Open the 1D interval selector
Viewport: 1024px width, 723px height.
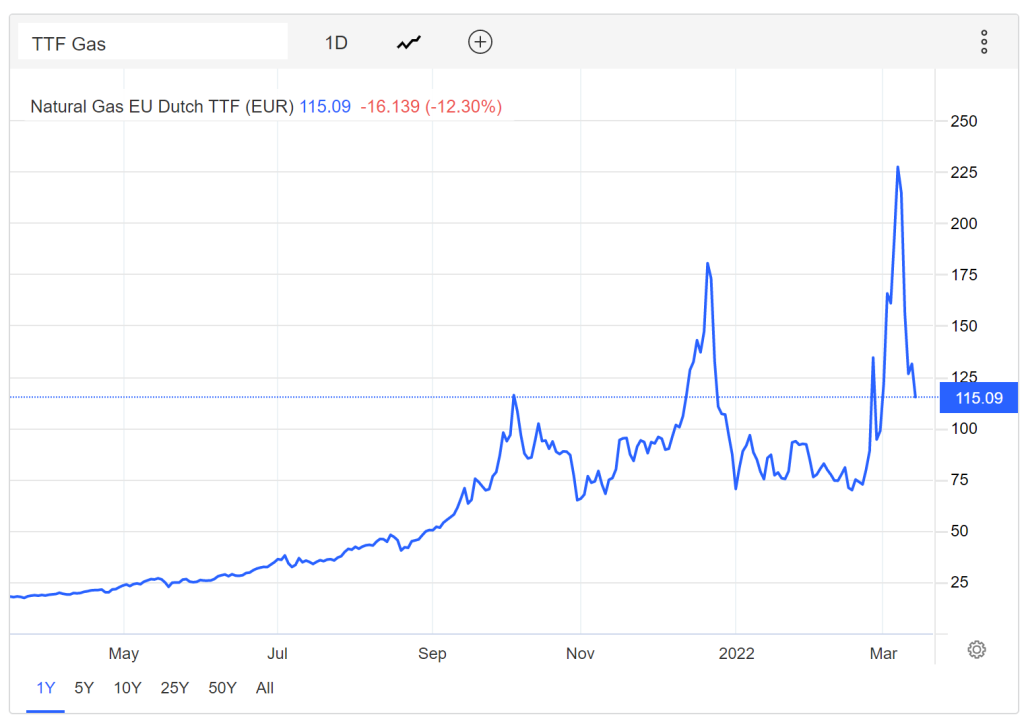[x=336, y=43]
